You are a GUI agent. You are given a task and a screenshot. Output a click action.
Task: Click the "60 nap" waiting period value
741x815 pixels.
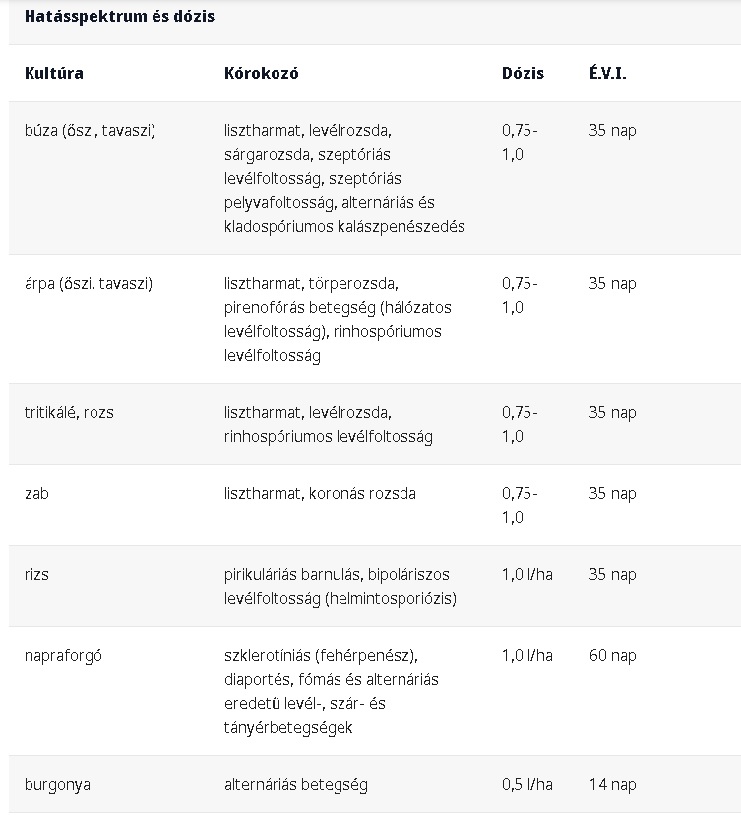point(612,656)
